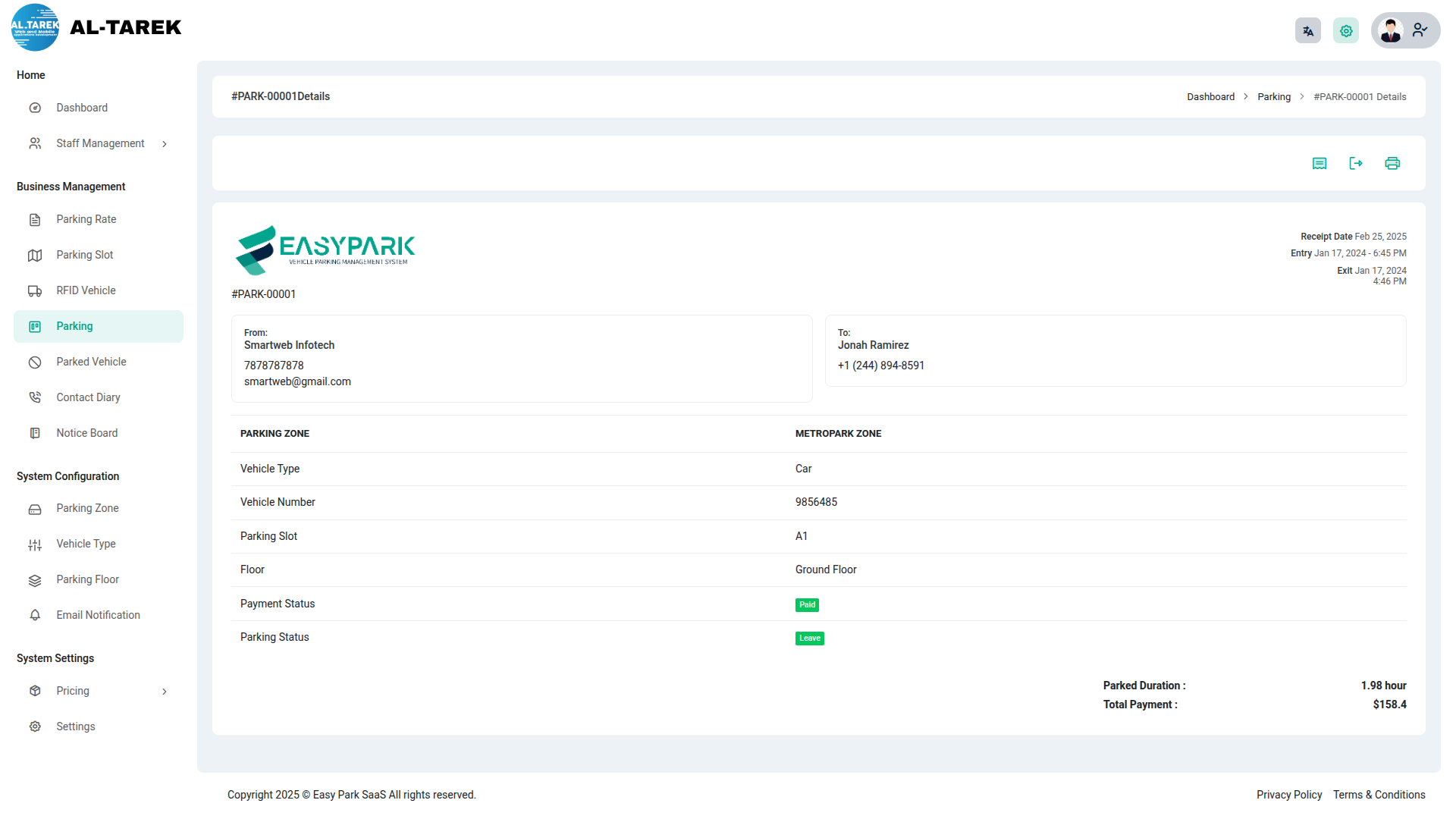This screenshot has height=819, width=1456.
Task: Expand the Pricing submenu chevron
Action: click(165, 692)
